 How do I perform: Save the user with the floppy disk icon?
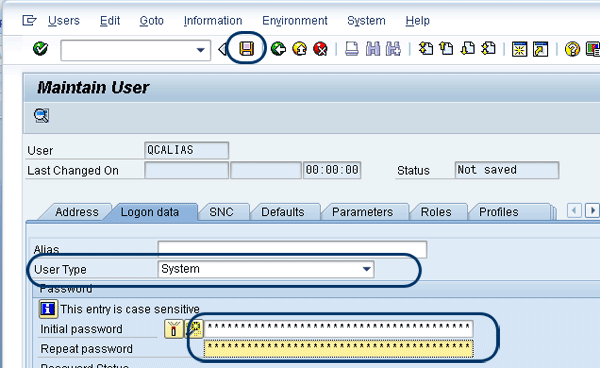click(246, 49)
